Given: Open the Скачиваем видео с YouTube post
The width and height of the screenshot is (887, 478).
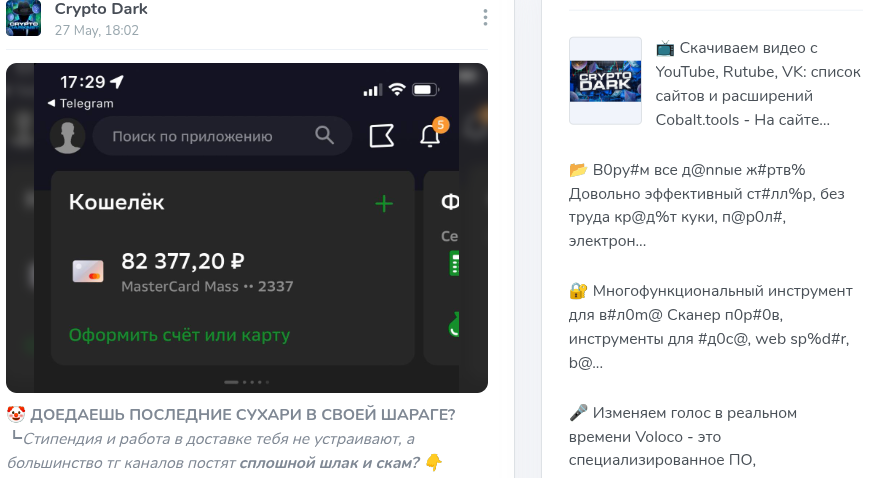Looking at the screenshot, I should 758,84.
